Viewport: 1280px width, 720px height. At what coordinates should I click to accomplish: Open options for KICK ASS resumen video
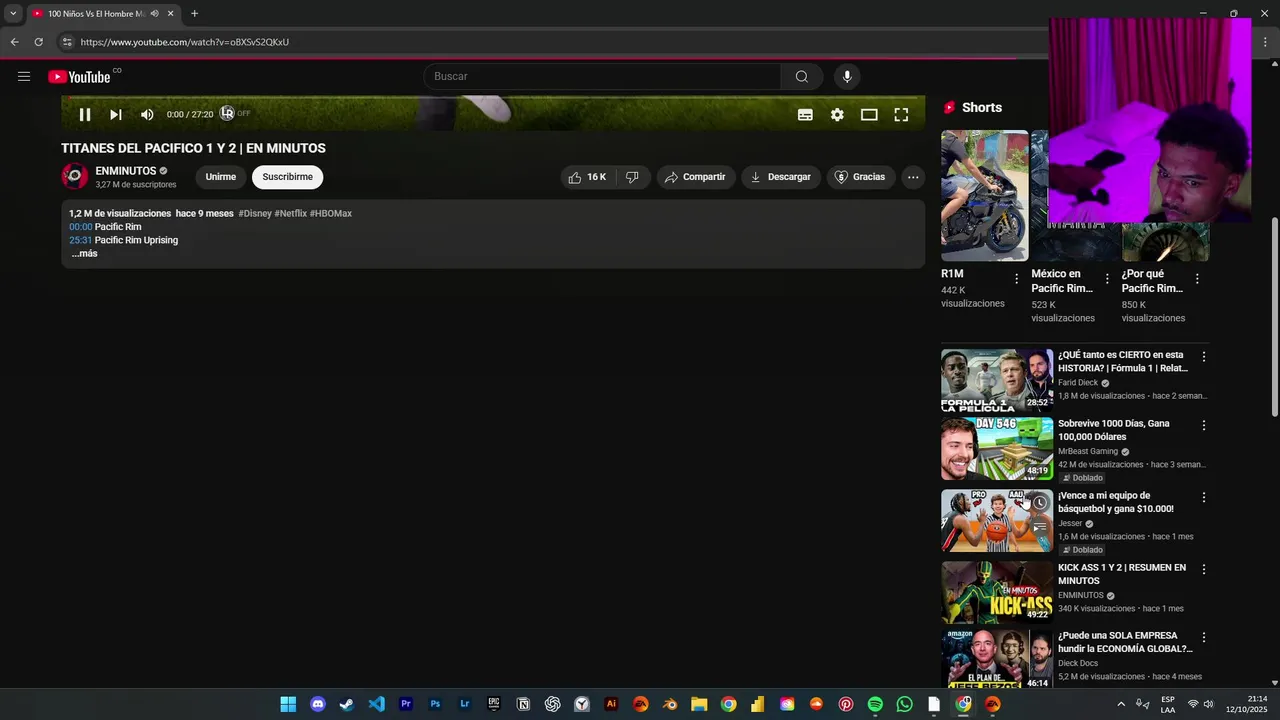click(x=1204, y=569)
